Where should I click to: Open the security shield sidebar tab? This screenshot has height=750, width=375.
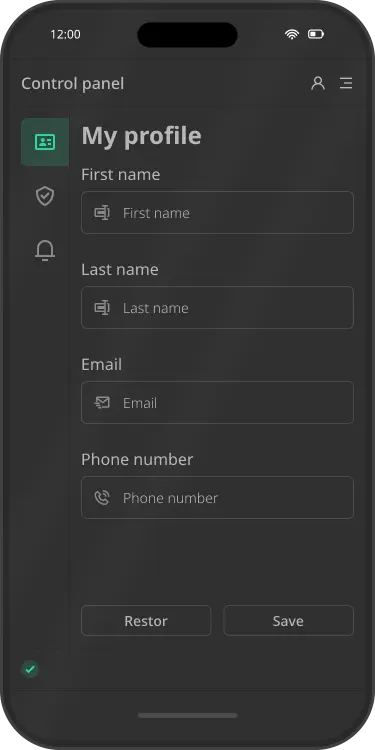click(x=45, y=196)
